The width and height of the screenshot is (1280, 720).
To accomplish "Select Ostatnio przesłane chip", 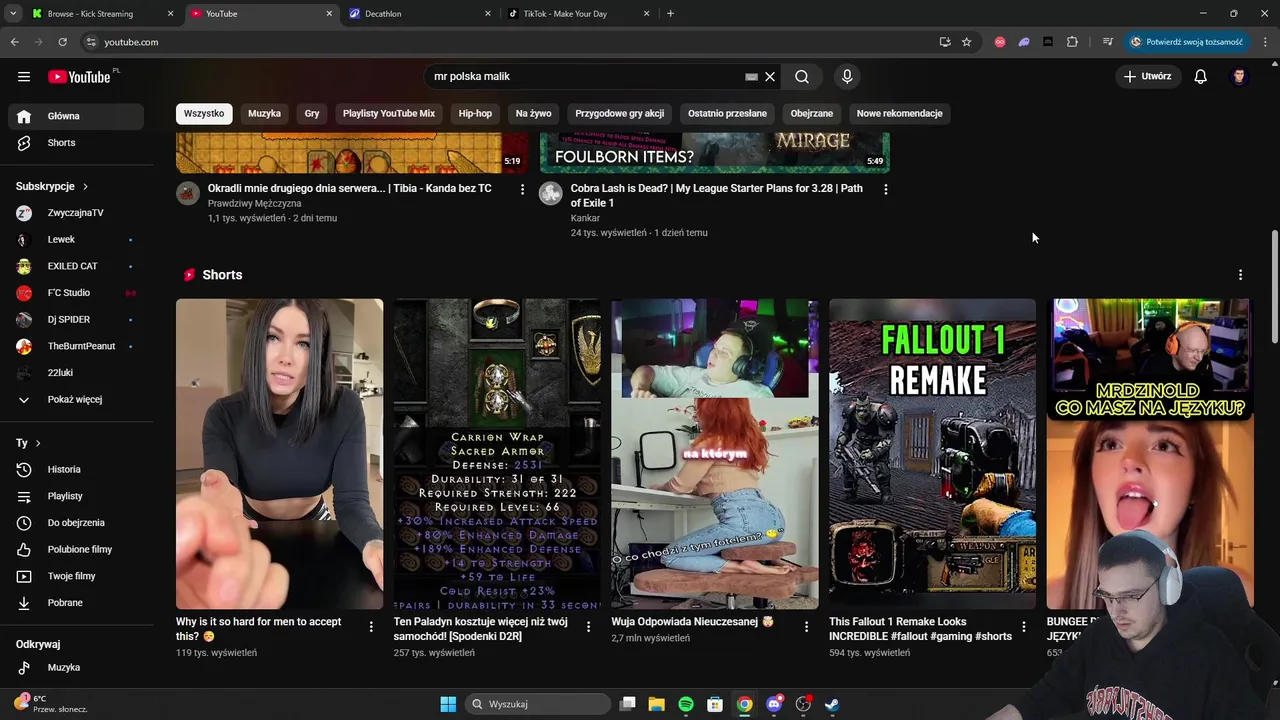I will pyautogui.click(x=727, y=113).
